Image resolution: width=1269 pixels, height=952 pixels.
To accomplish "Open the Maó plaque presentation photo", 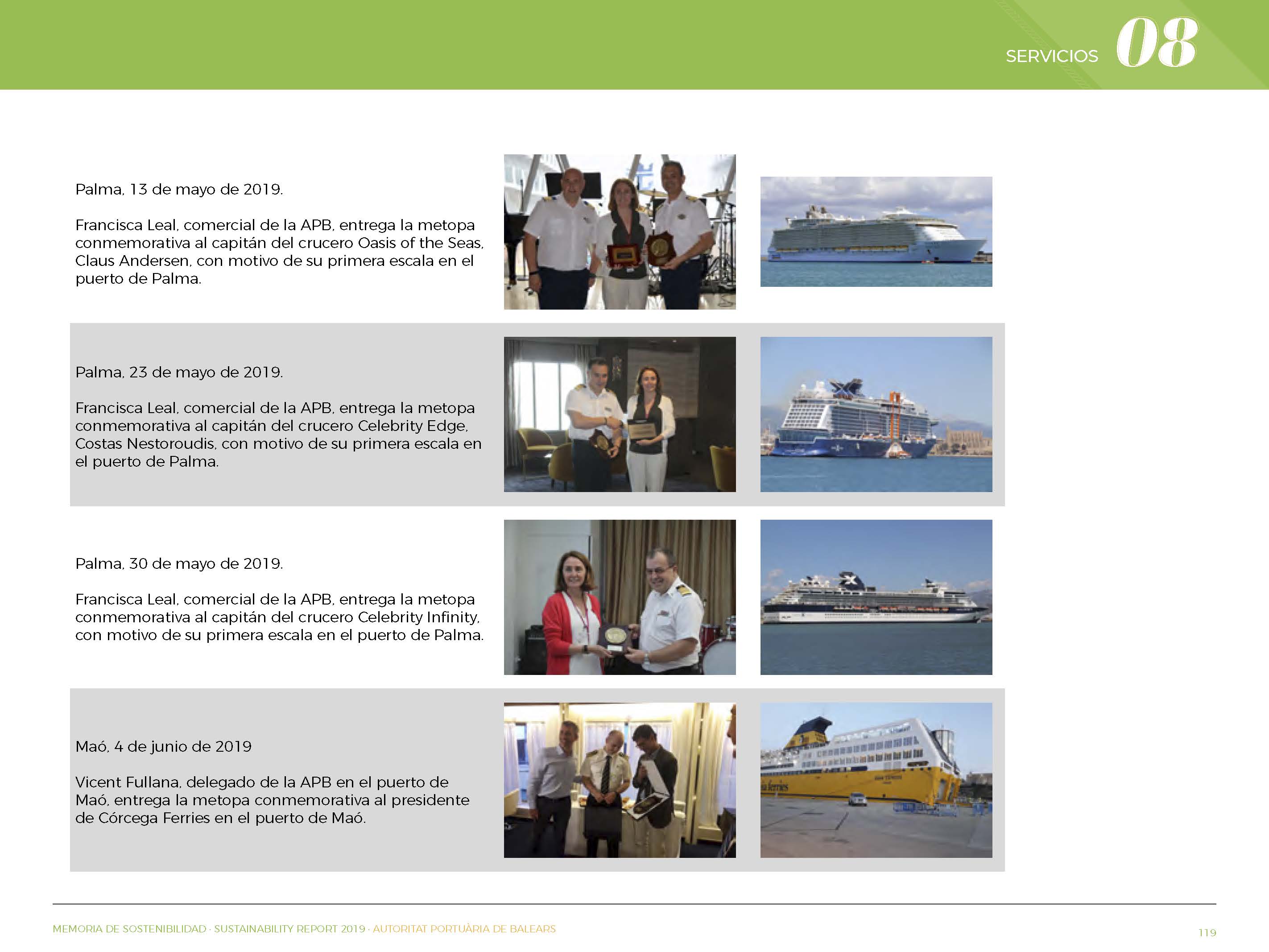I will point(620,780).
